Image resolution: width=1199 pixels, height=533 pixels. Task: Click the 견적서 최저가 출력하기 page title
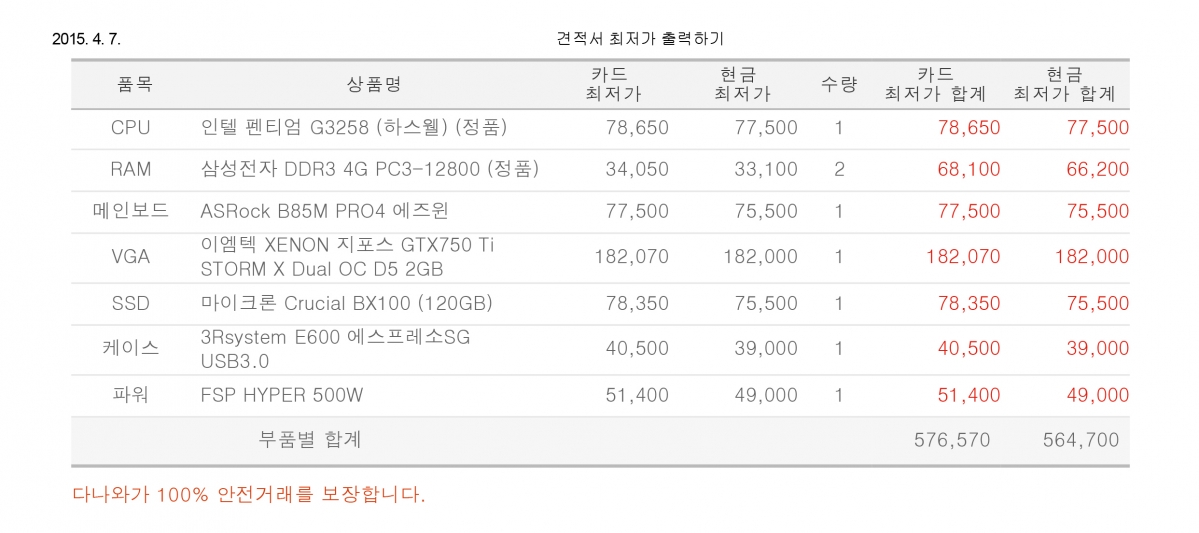tap(641, 37)
